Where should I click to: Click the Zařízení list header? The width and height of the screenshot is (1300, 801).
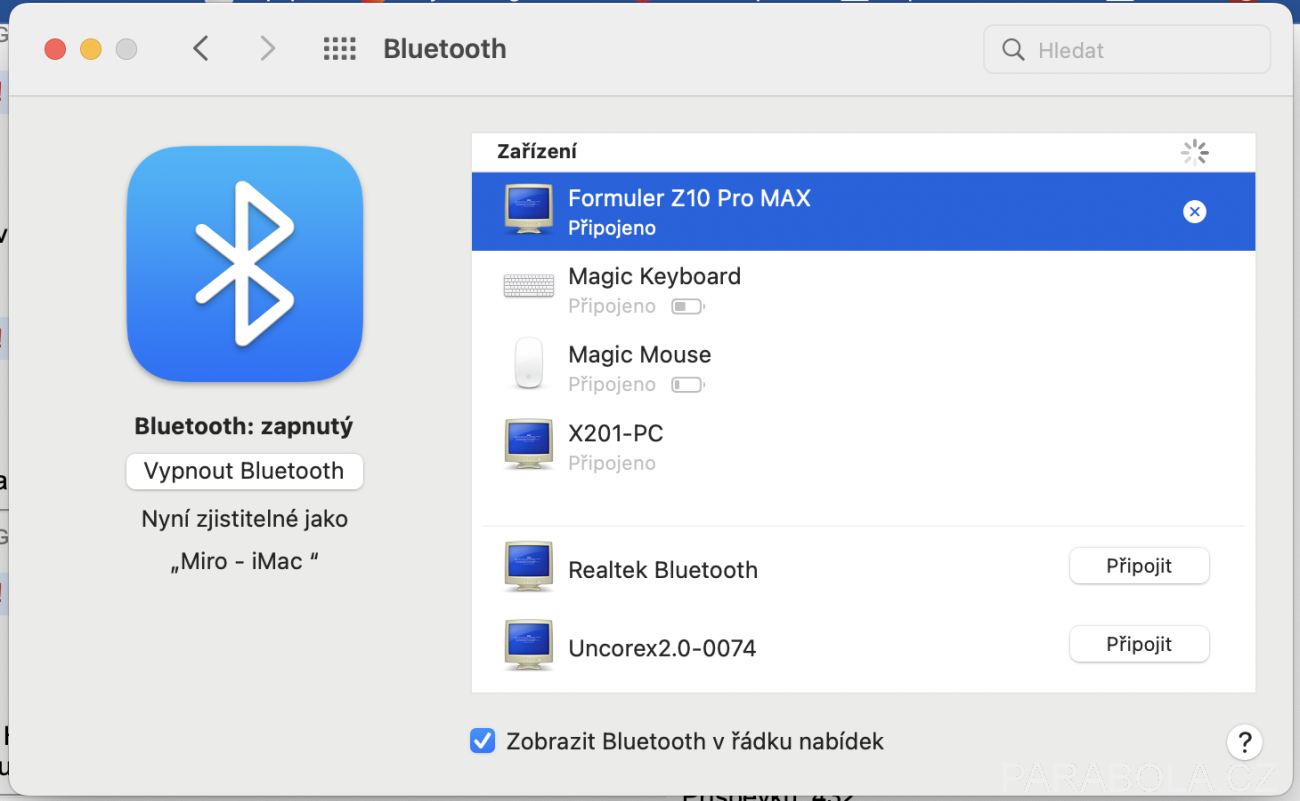tap(537, 152)
